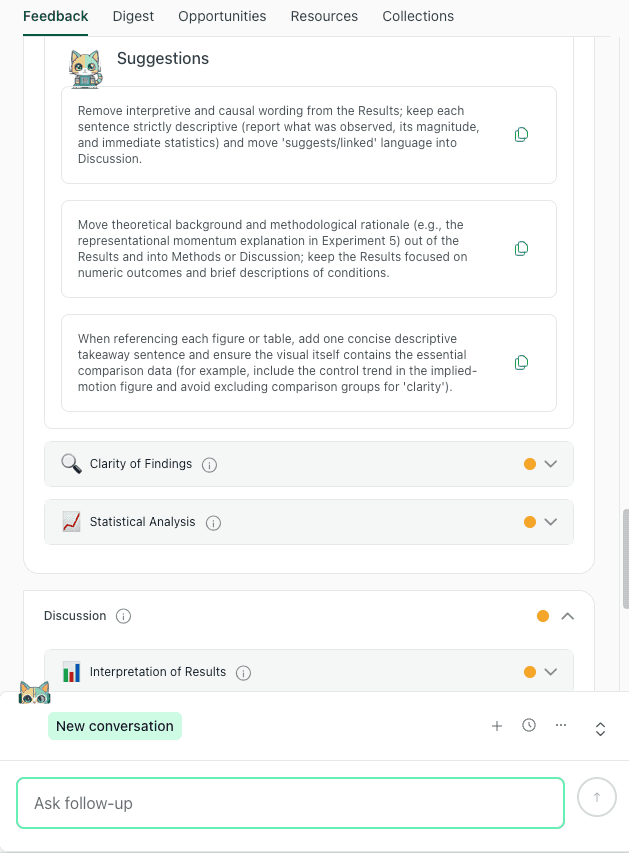Copy the first suggestion about interpretive wording
This screenshot has width=629, height=853.
(521, 134)
